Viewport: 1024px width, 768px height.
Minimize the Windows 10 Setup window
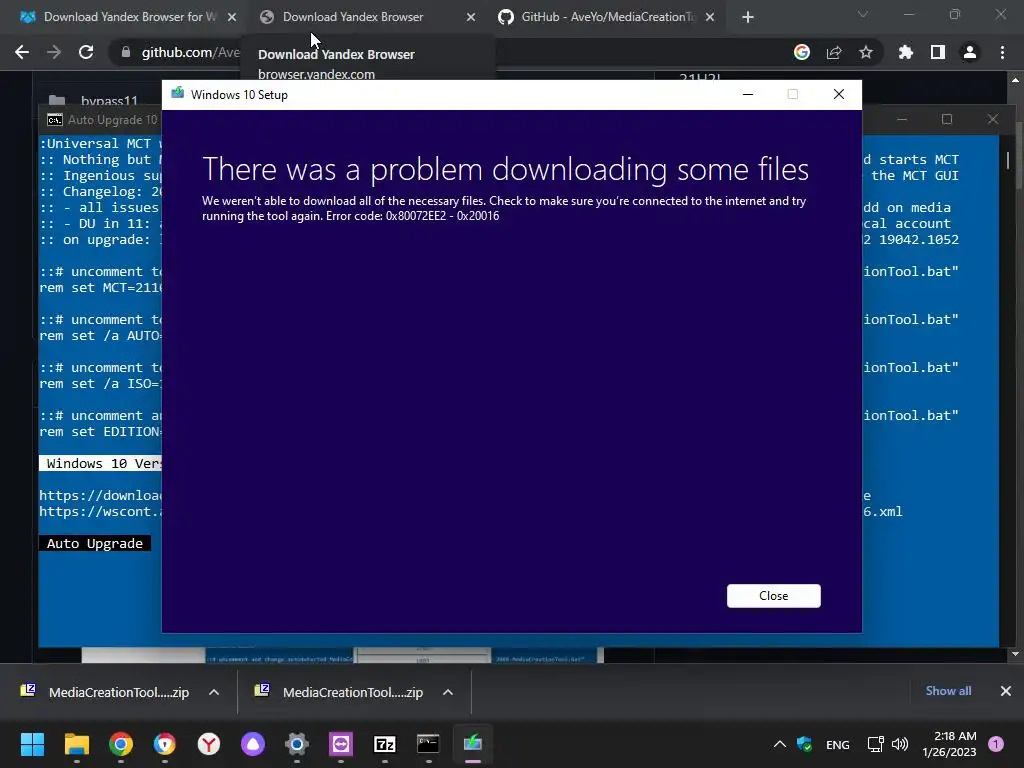748,95
